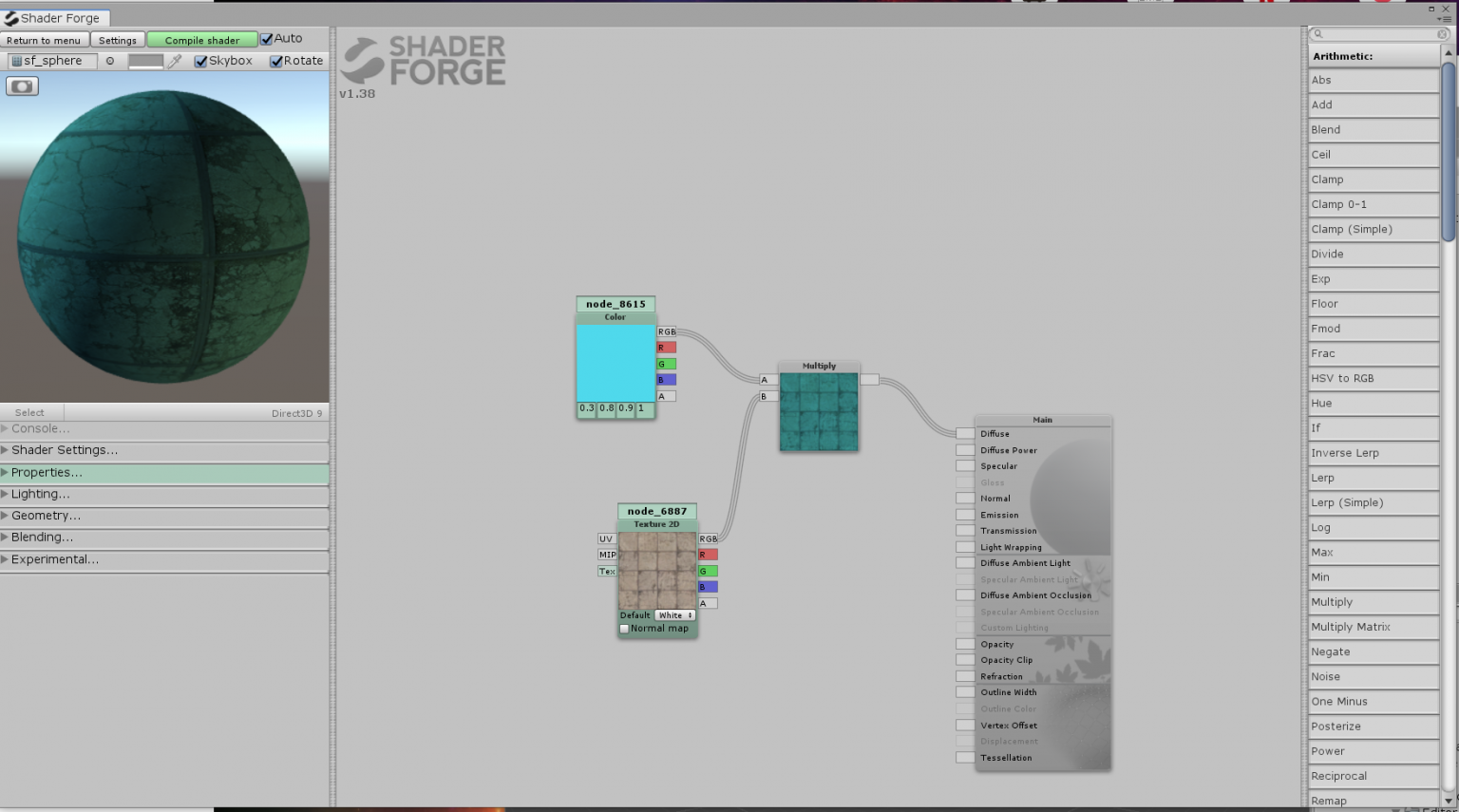
Task: Click Return to menu button
Action: [44, 40]
